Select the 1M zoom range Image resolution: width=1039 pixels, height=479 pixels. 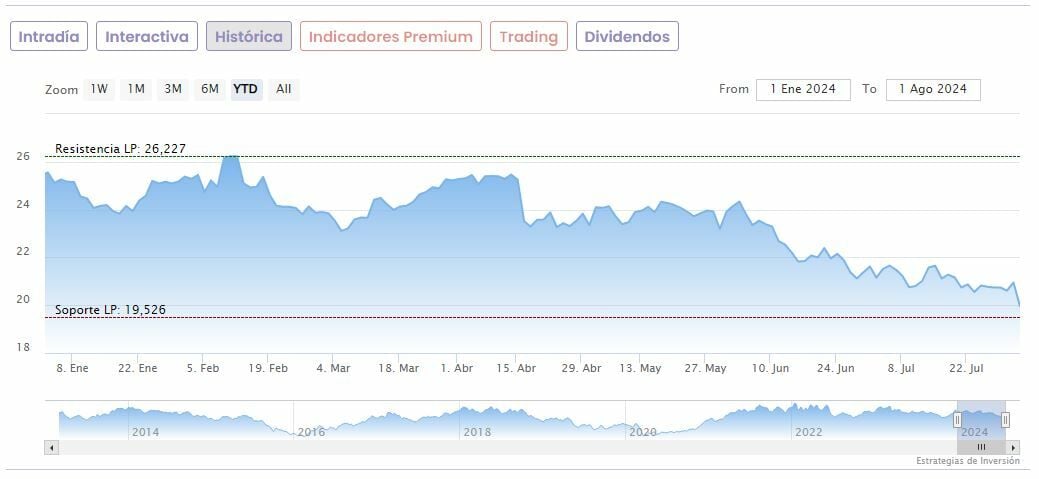click(x=136, y=89)
